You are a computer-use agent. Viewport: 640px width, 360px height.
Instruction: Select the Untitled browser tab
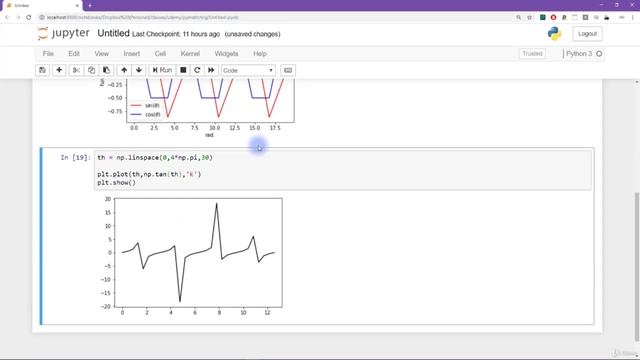[x=41, y=6]
